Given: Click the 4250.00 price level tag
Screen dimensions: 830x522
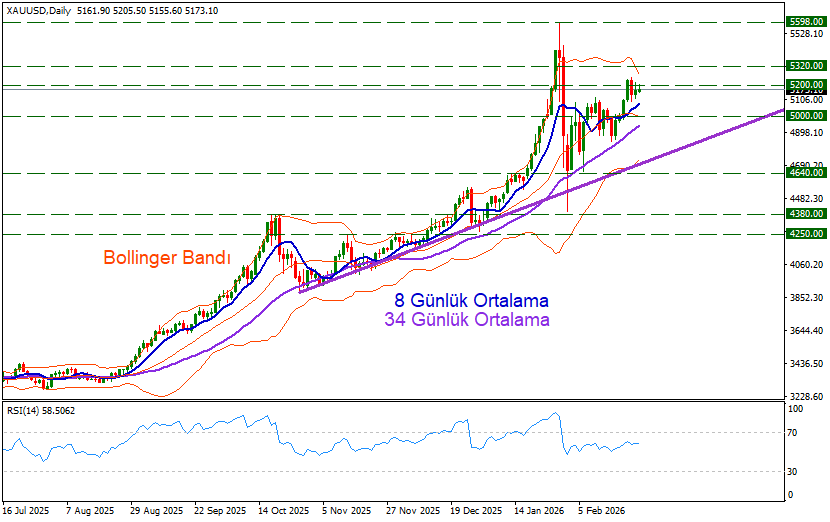Looking at the screenshot, I should [805, 234].
